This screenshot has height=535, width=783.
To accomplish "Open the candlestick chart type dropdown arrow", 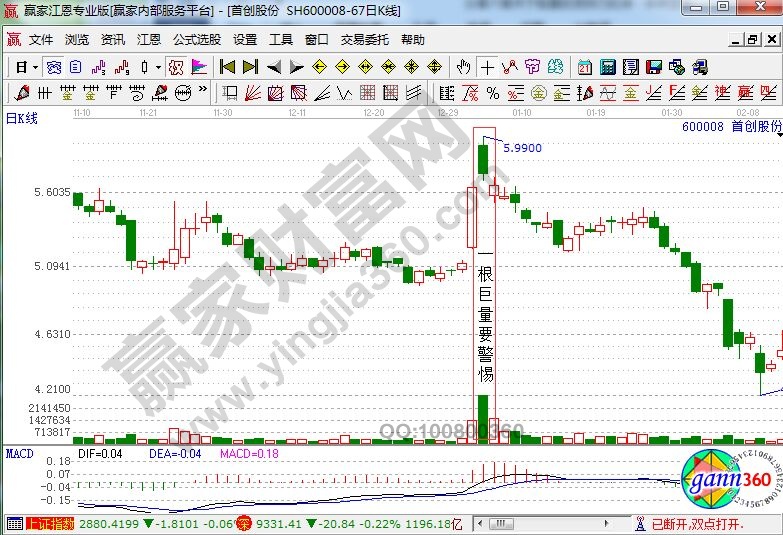I will tap(159, 67).
